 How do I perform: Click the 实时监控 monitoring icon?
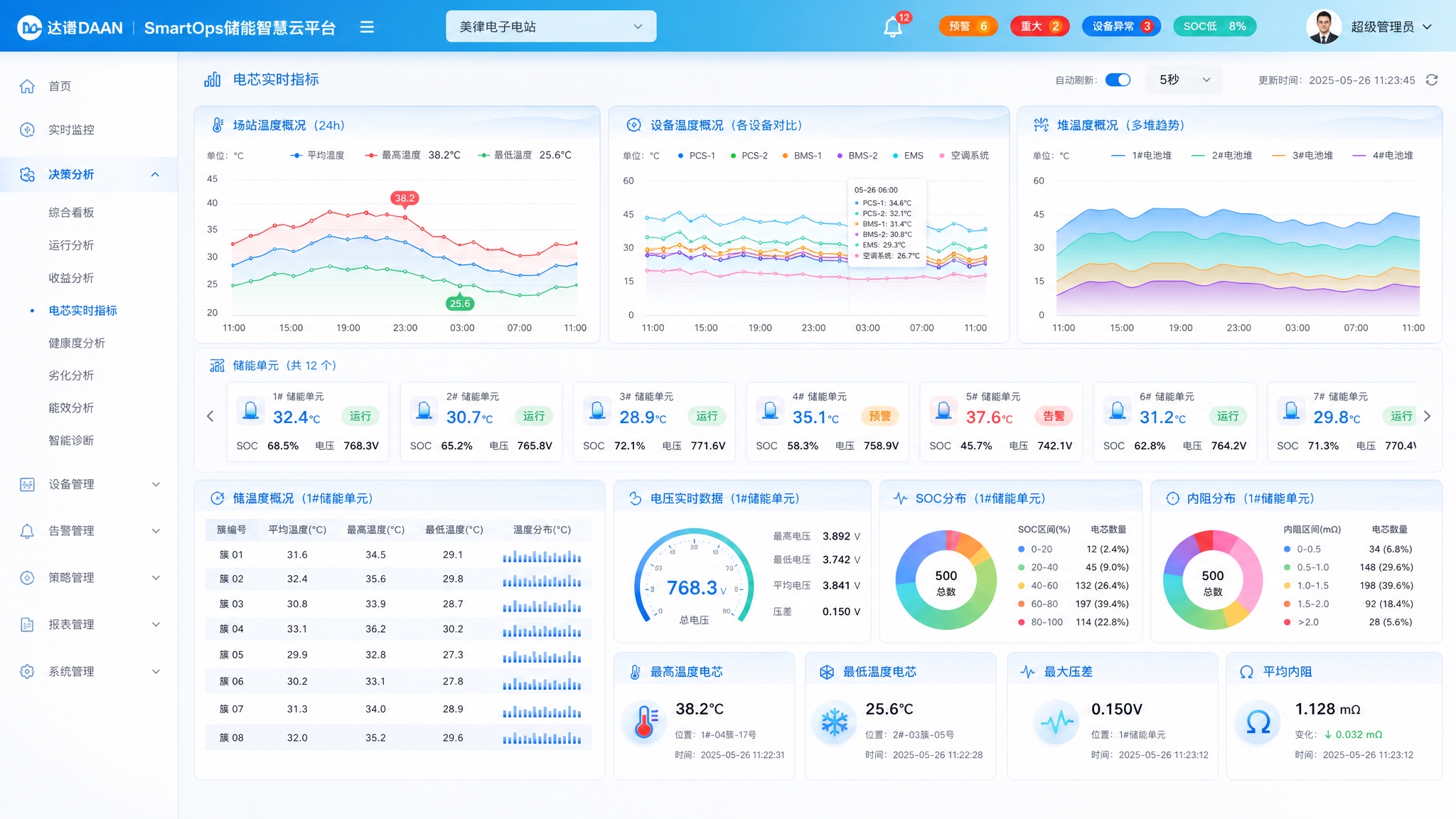(27, 129)
